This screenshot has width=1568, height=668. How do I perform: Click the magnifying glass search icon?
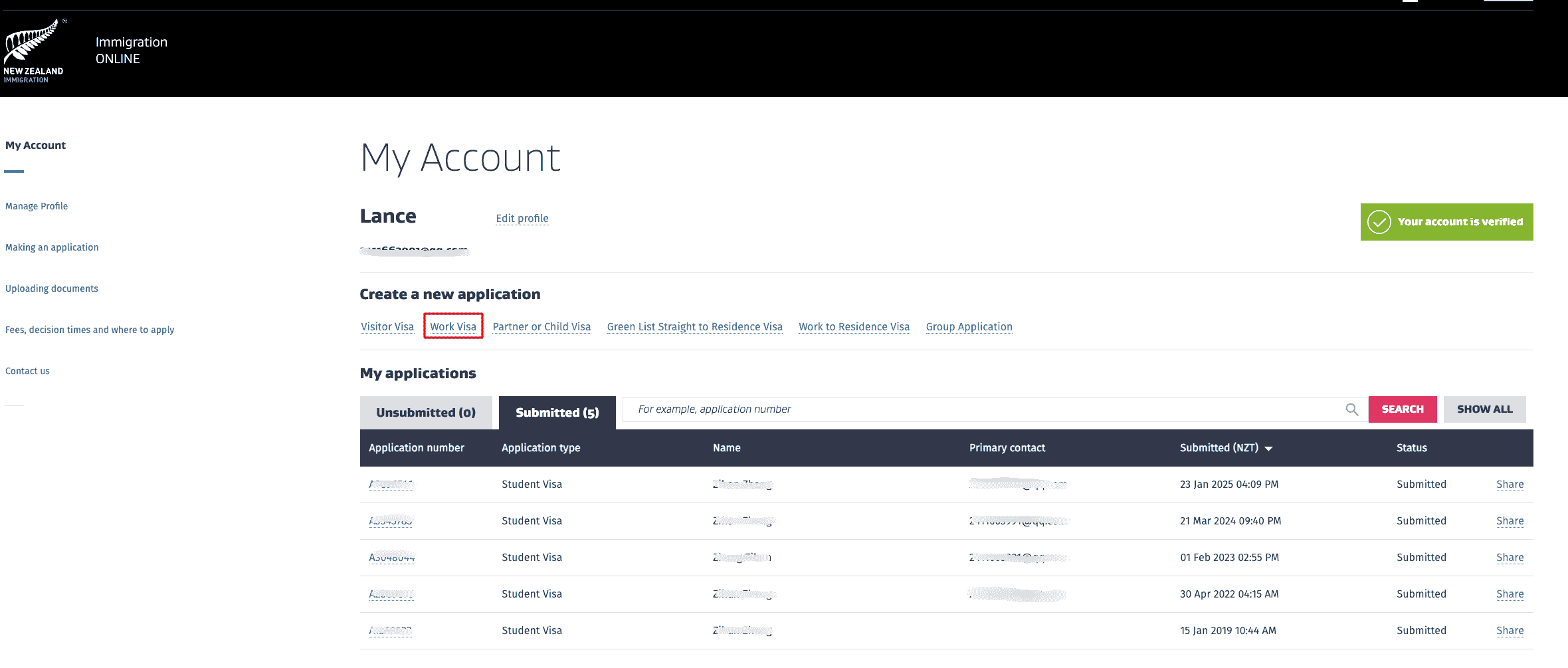pos(1352,409)
